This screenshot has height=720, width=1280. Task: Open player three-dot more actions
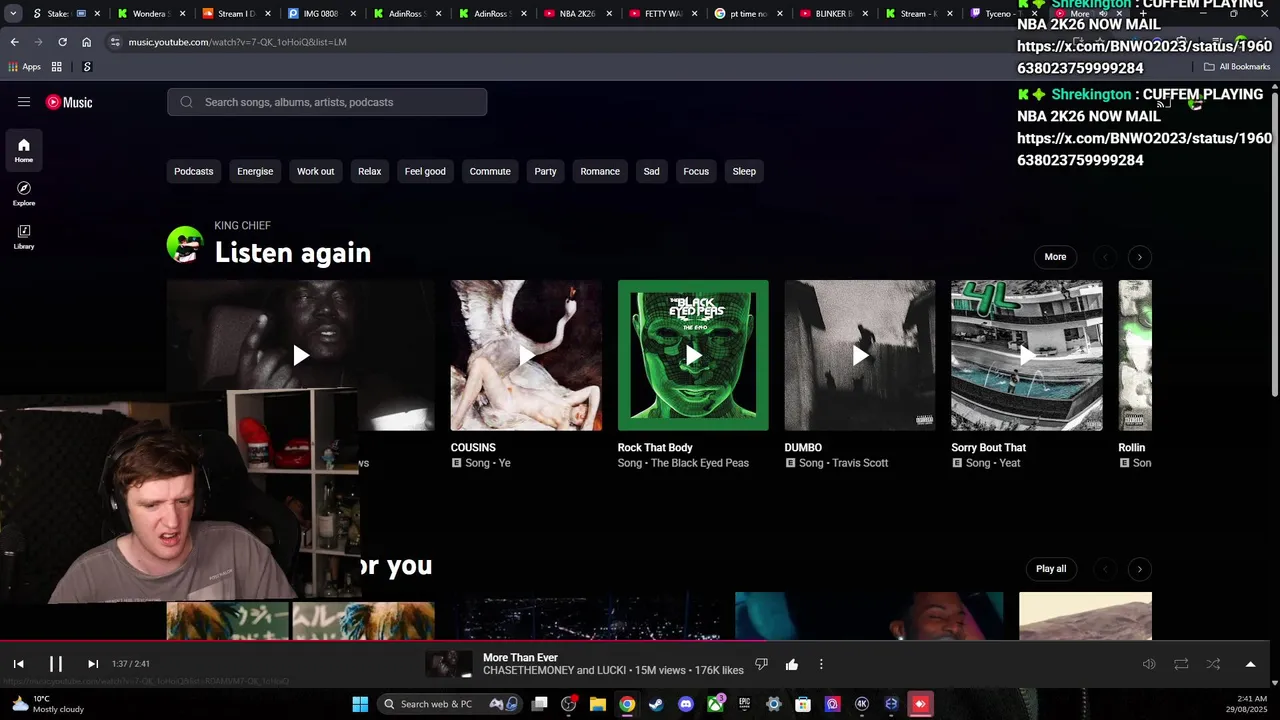click(821, 664)
